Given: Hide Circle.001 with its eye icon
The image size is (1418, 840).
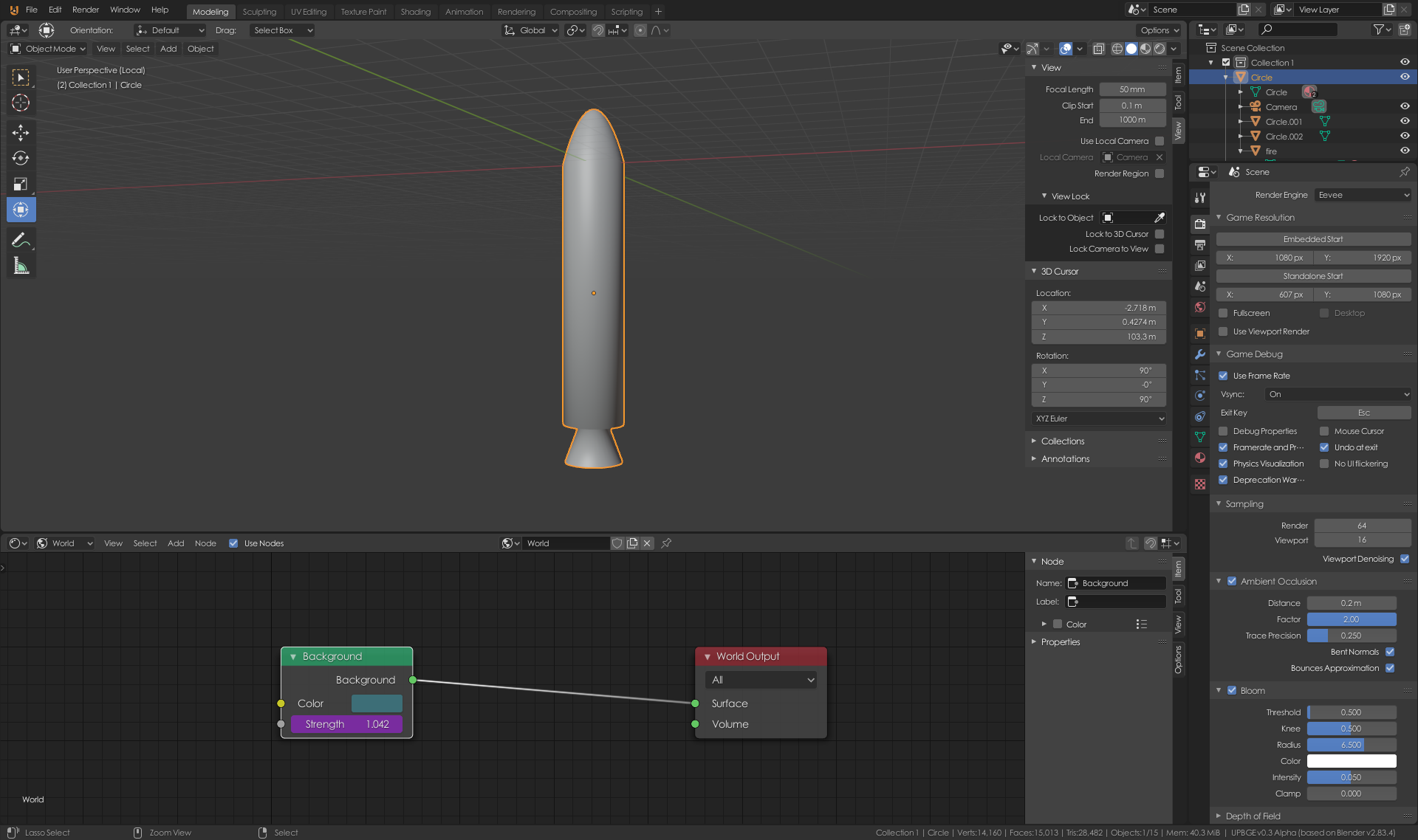Looking at the screenshot, I should click(x=1405, y=121).
